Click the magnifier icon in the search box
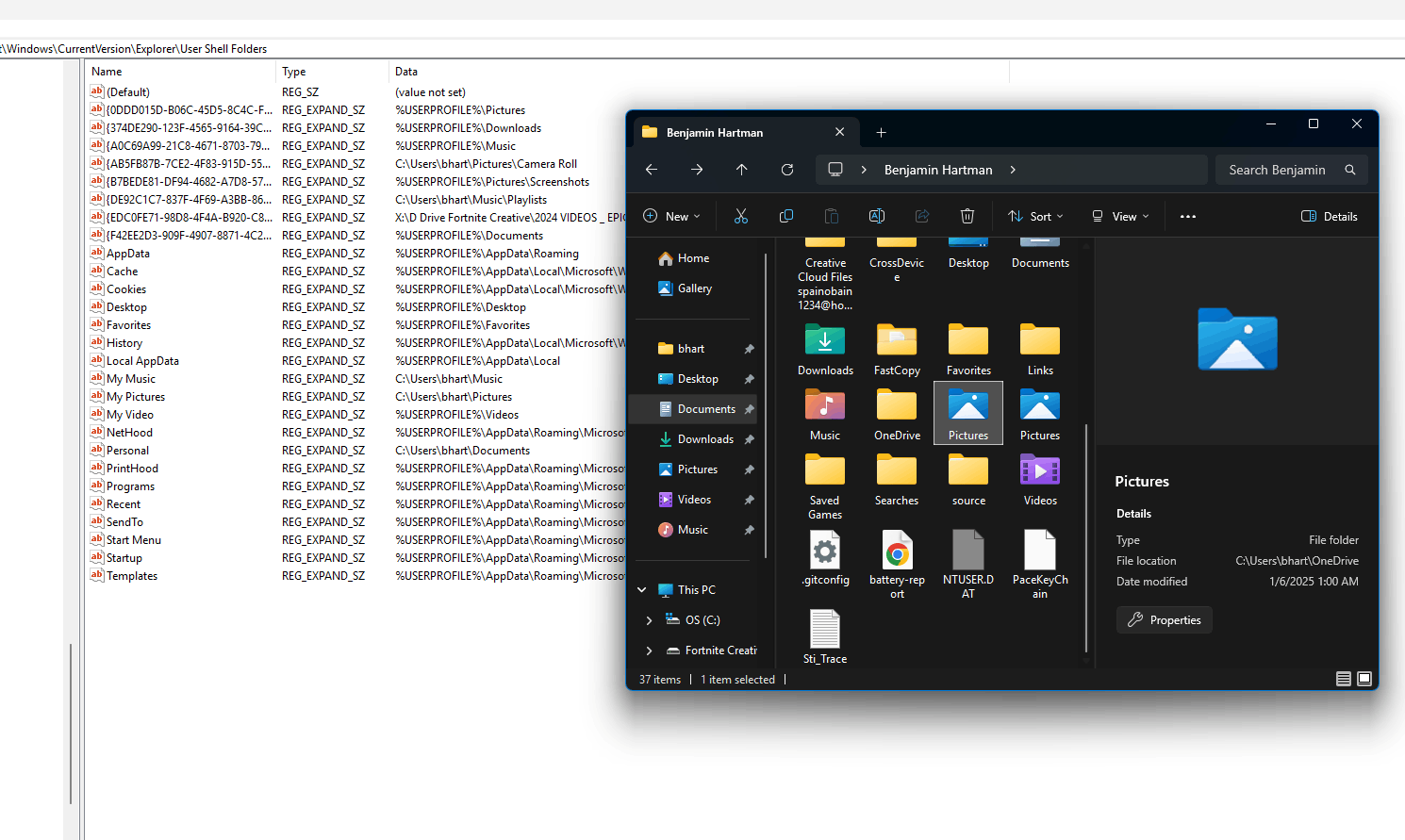 1350,170
